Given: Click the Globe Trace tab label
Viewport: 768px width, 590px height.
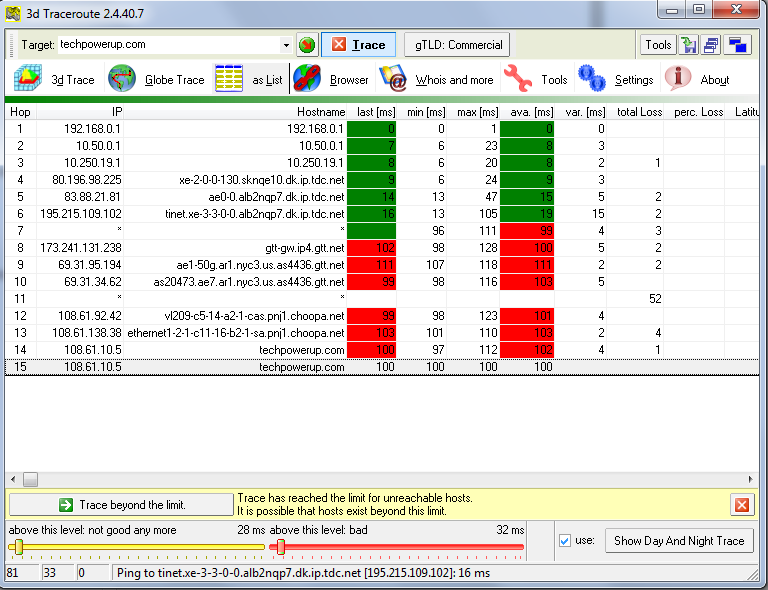Looking at the screenshot, I should point(174,80).
